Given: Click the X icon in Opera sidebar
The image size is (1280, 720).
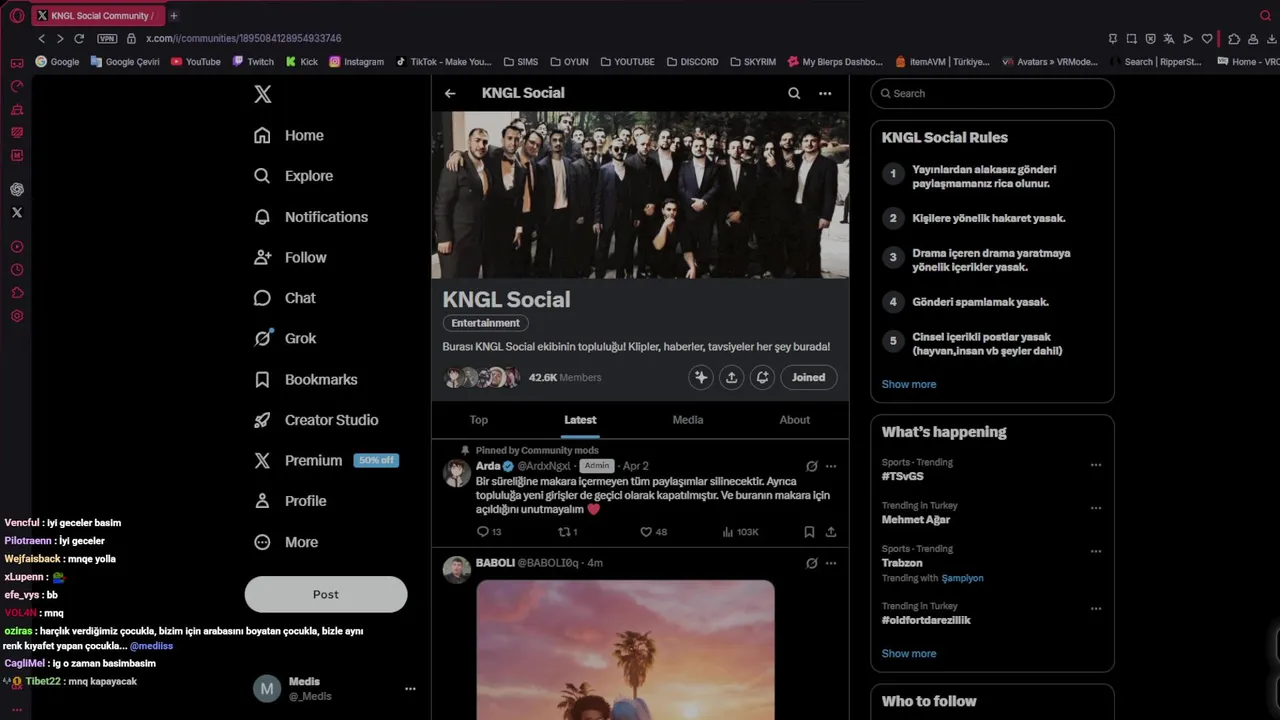Looking at the screenshot, I should (17, 213).
